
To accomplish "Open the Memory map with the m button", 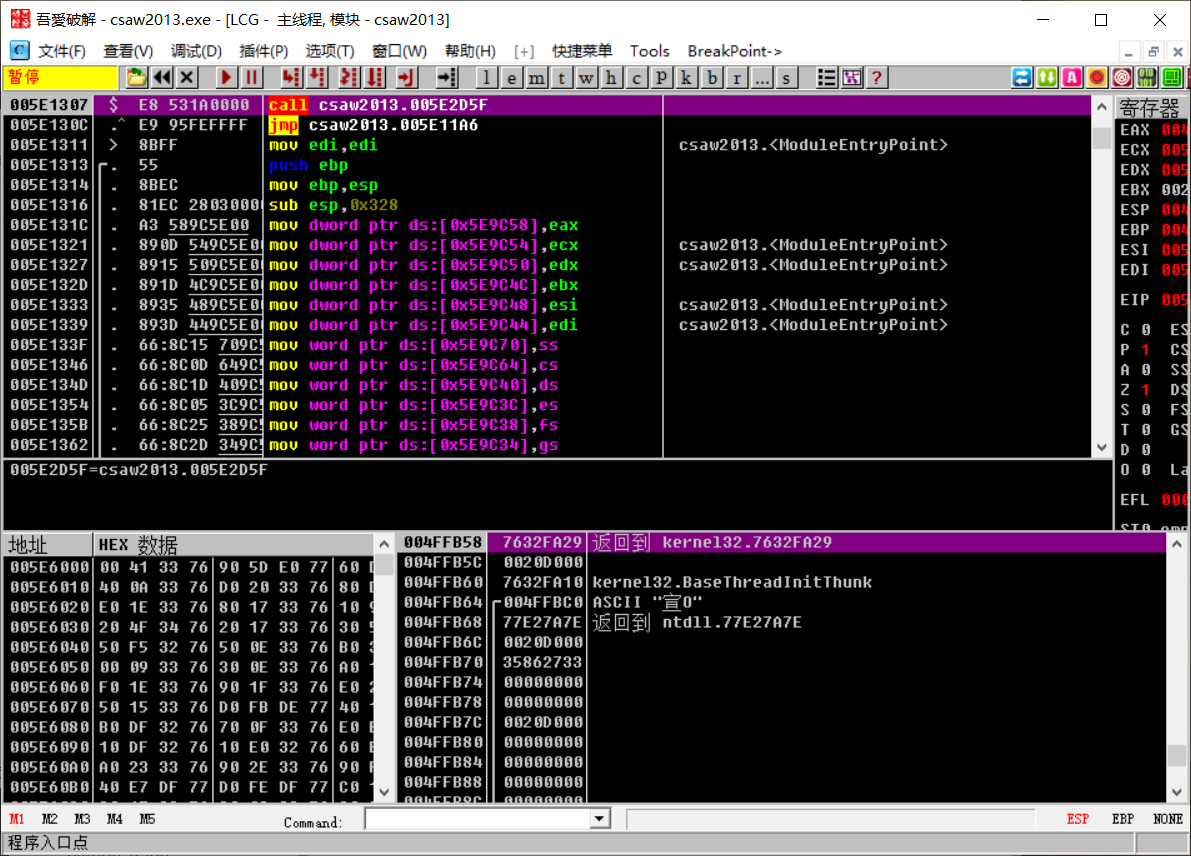I will 537,77.
